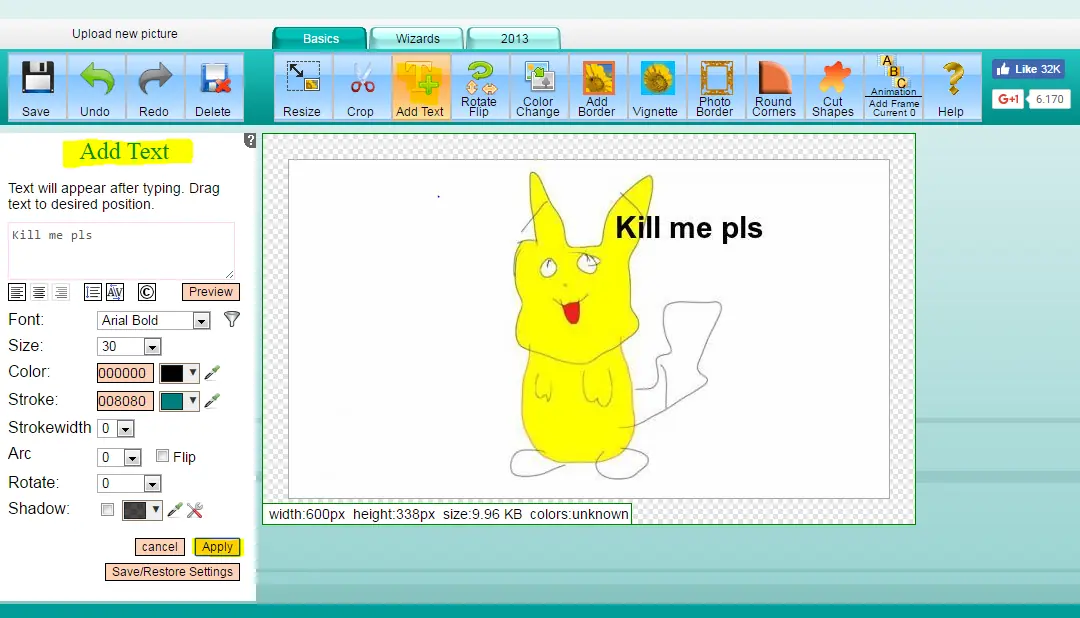Switch to the 2013 tab
Image resolution: width=1080 pixels, height=618 pixels.
515,39
